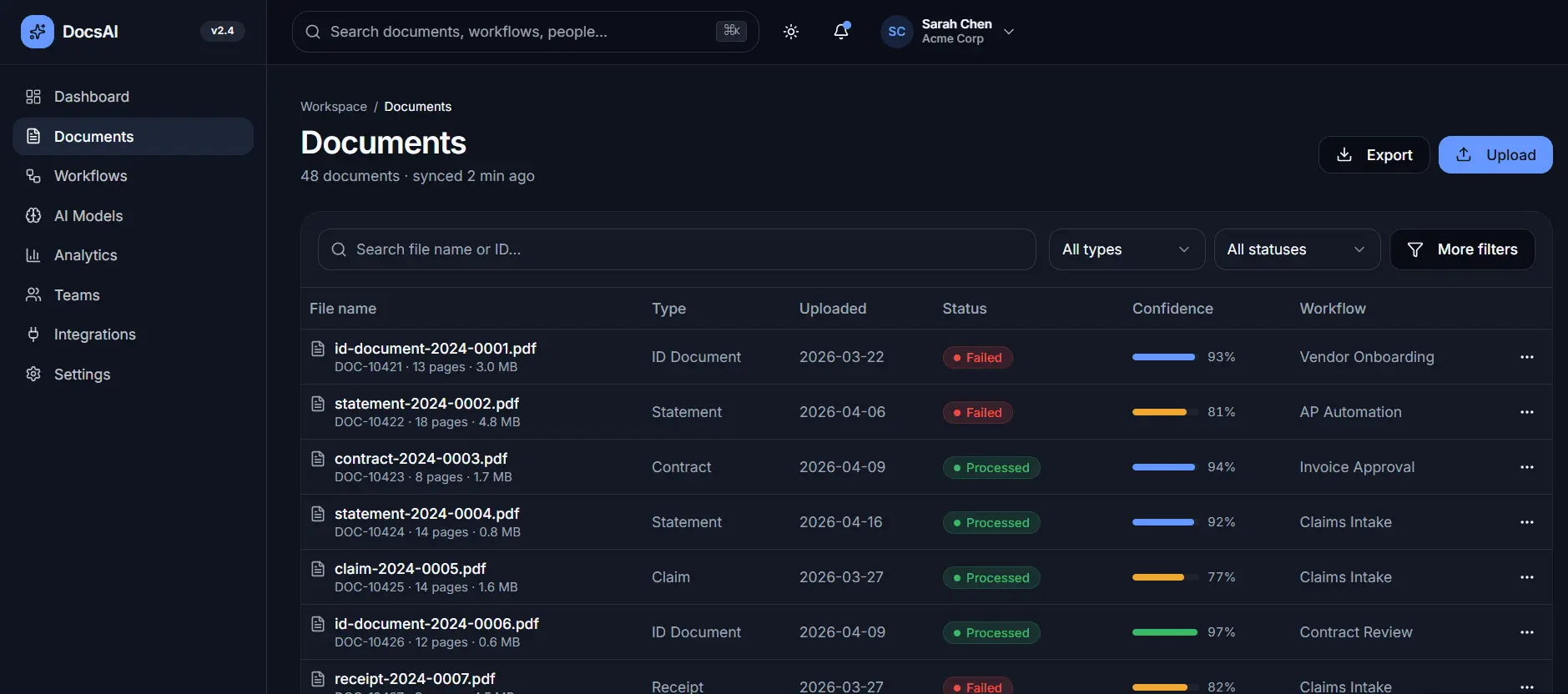Screen dimensions: 1568x694
Task: Select Documents in the sidebar
Action: coord(133,136)
